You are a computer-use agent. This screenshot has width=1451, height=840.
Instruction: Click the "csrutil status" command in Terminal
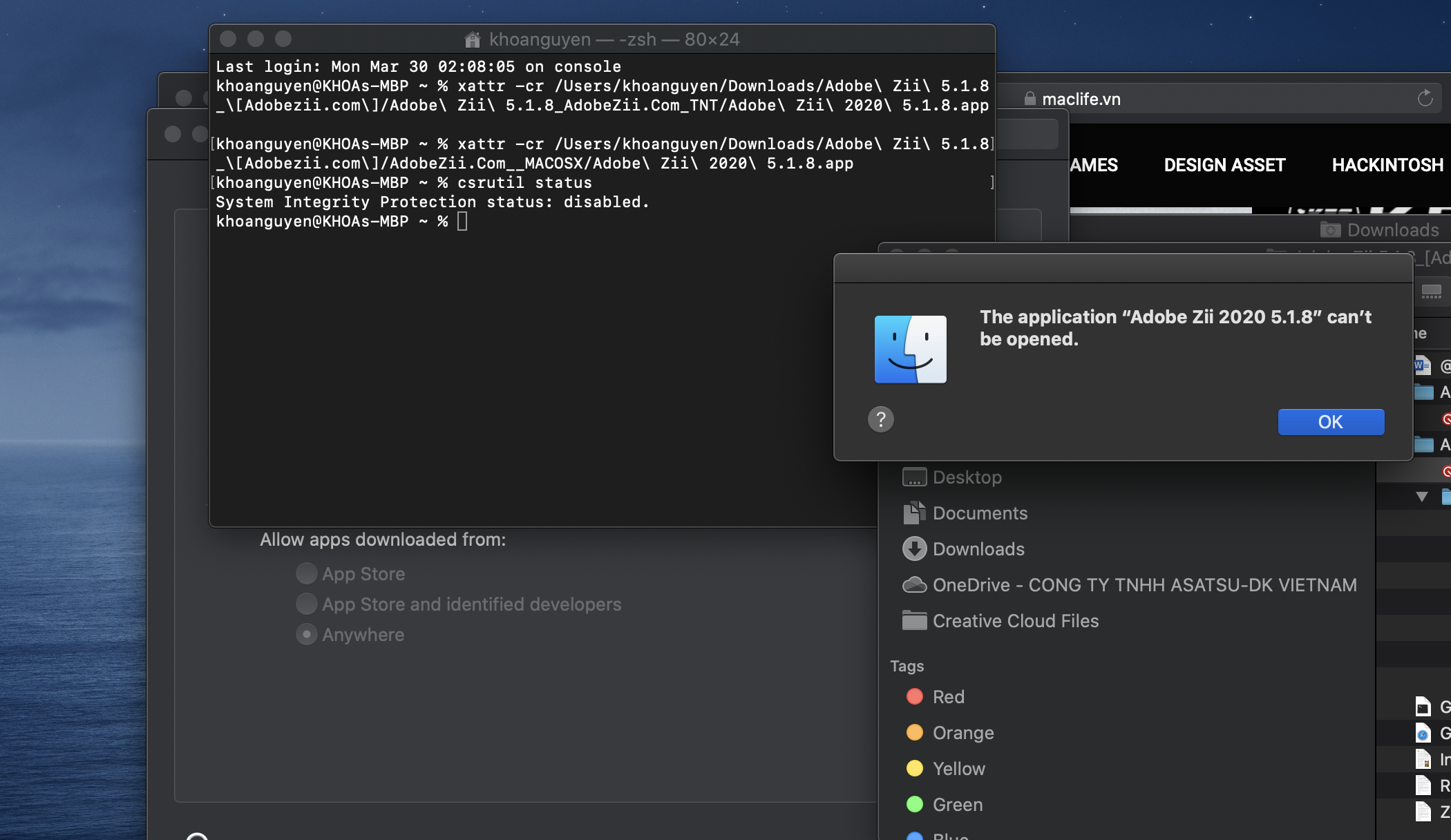[524, 183]
